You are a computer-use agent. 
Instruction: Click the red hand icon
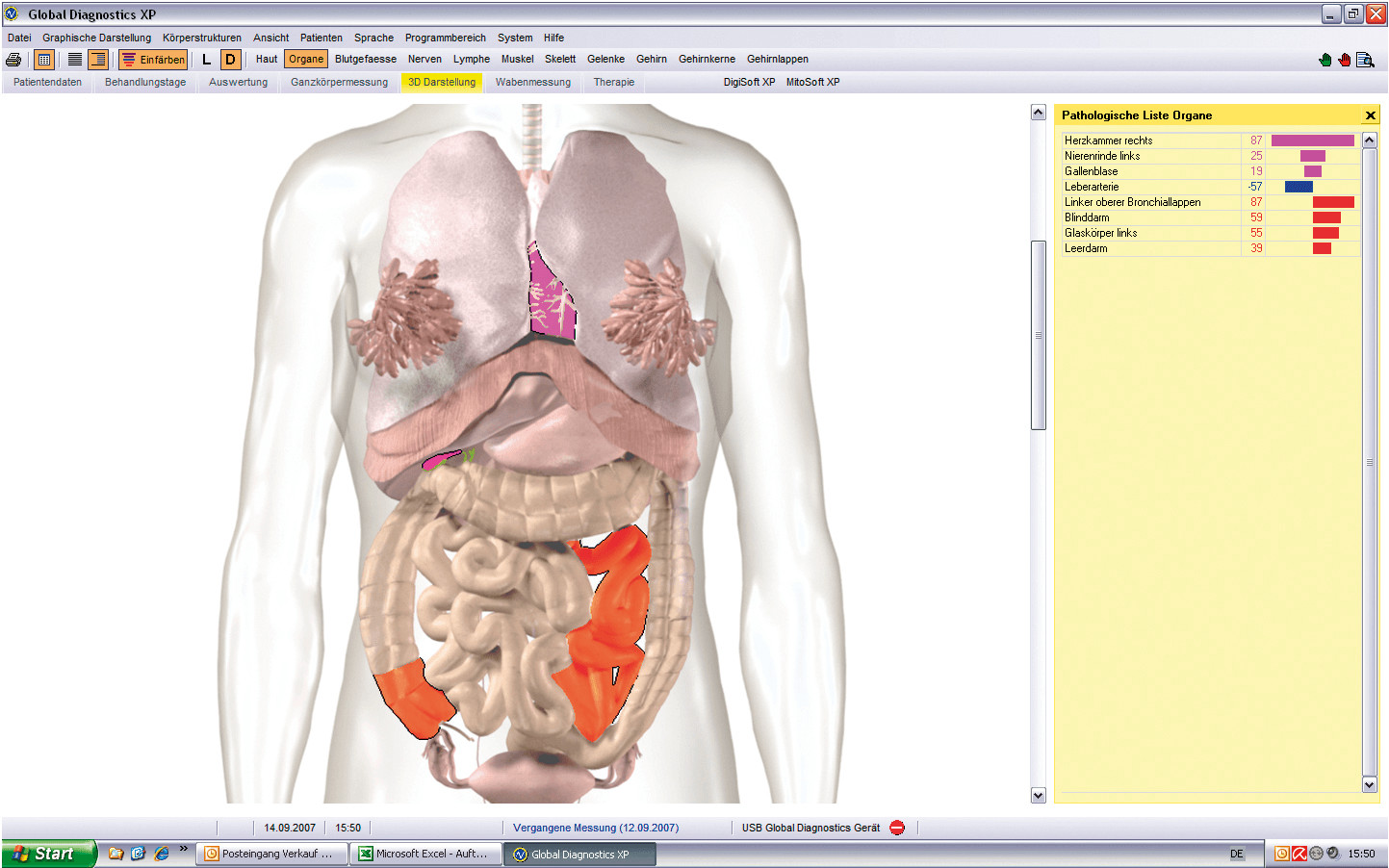1345,60
